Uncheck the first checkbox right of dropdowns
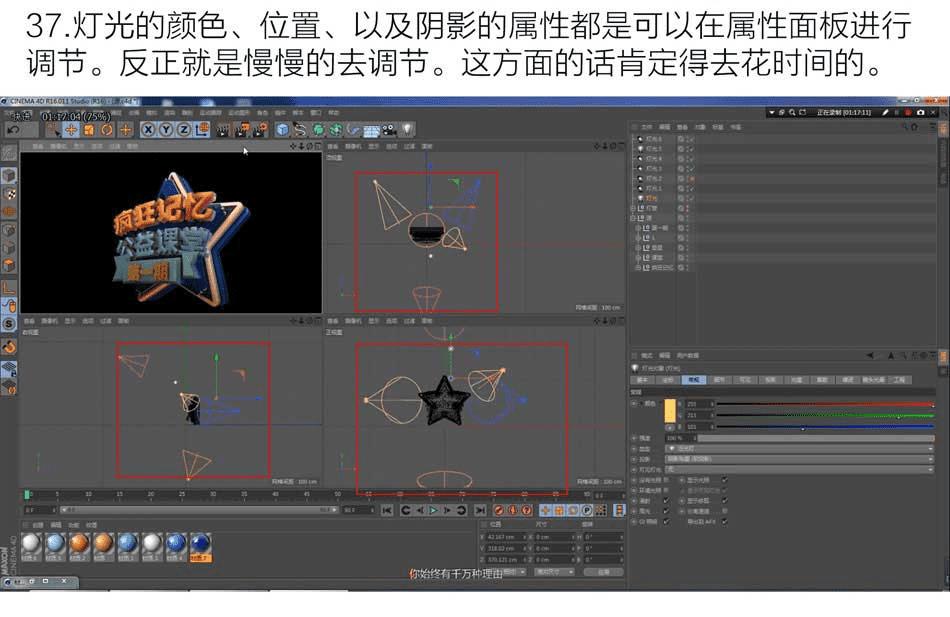 coord(725,479)
